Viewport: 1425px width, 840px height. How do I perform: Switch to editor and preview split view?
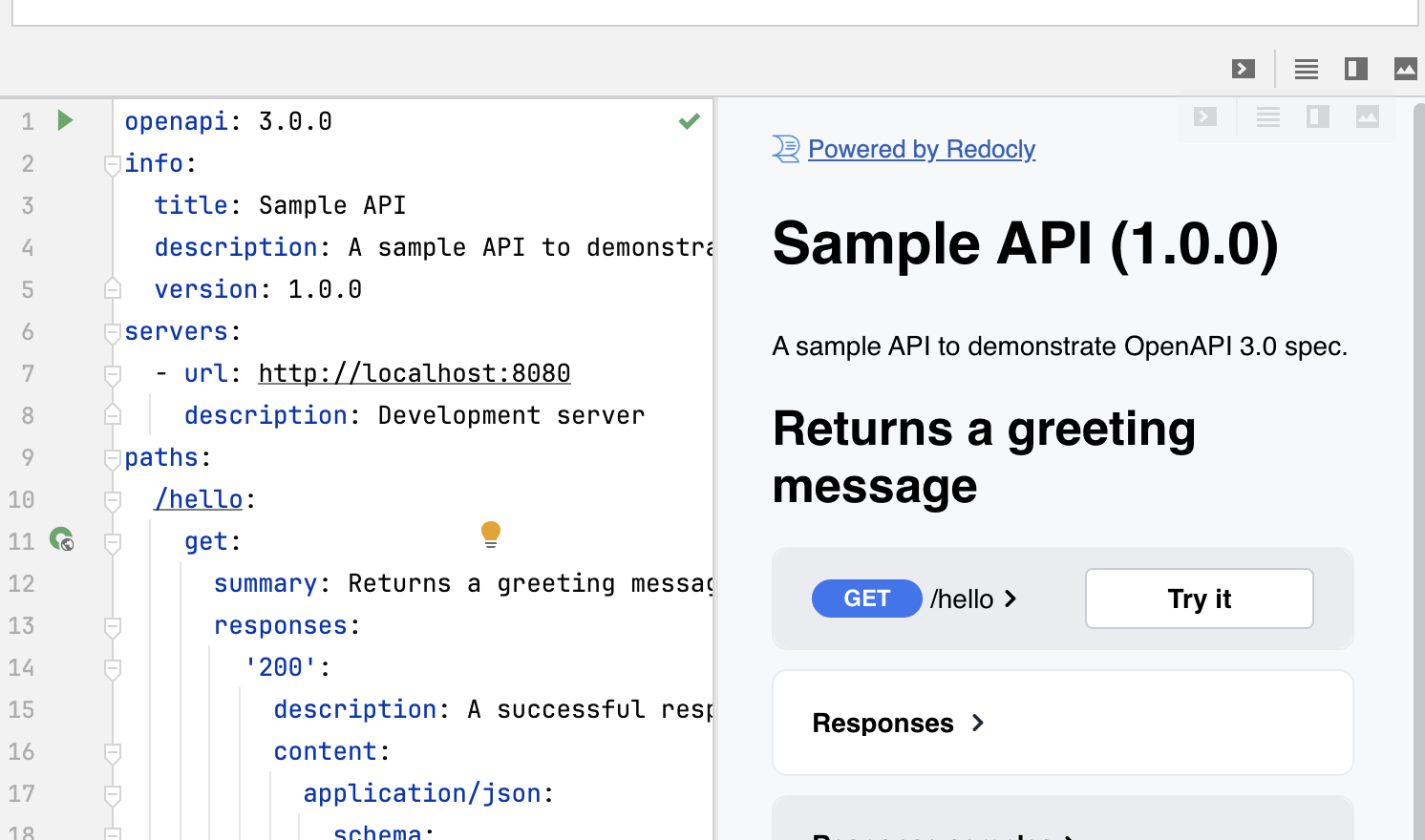click(x=1356, y=69)
